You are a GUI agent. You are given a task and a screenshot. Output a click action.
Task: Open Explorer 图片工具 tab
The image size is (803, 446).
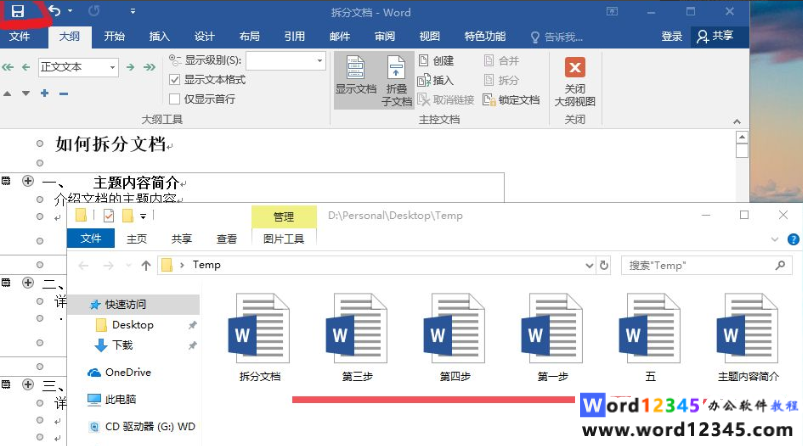(284, 239)
